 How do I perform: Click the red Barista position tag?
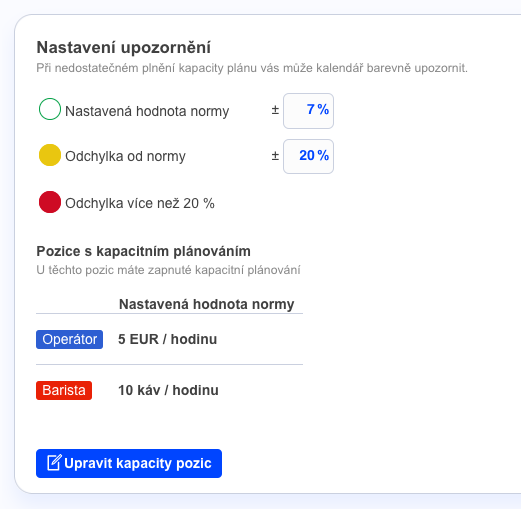[64, 390]
